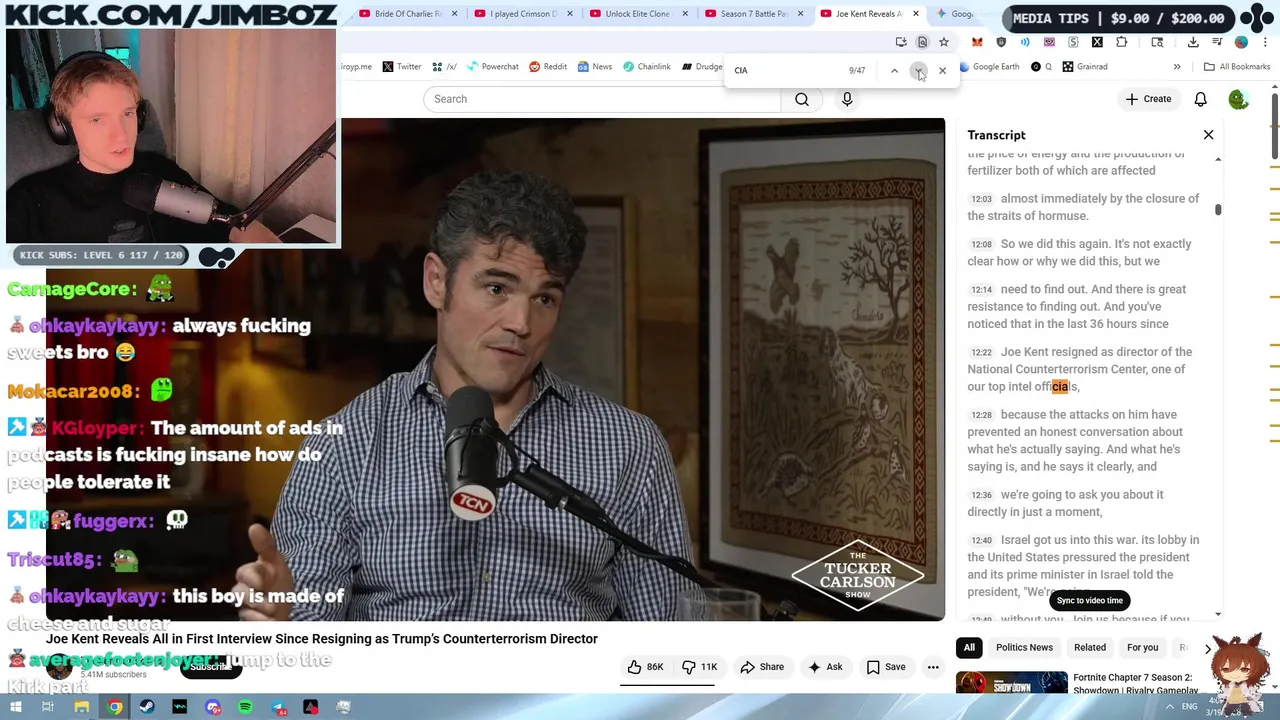Open the Ask AI button
Screen dimensions: 1280x720
(825, 667)
